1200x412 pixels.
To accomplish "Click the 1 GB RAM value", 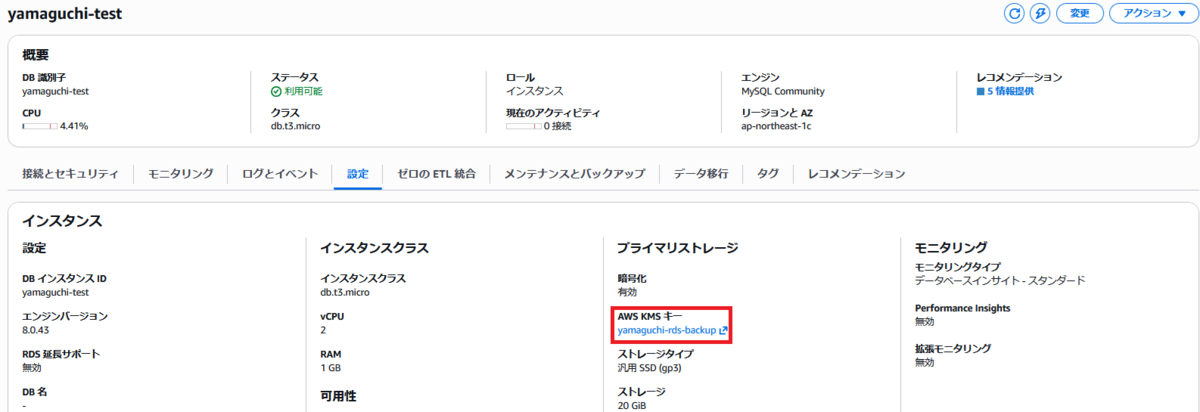I will [x=331, y=368].
